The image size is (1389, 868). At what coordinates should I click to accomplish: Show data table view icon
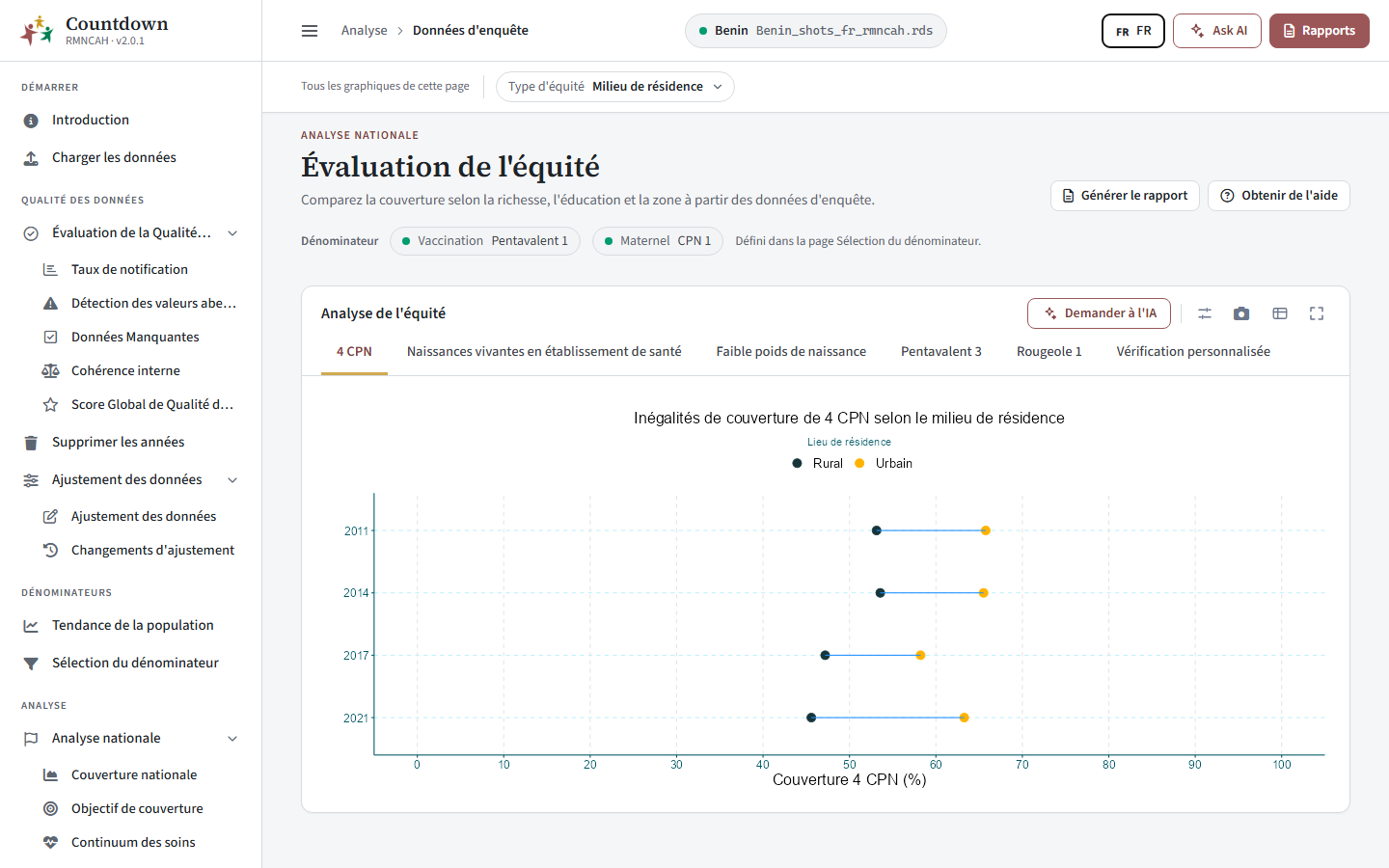tap(1280, 313)
